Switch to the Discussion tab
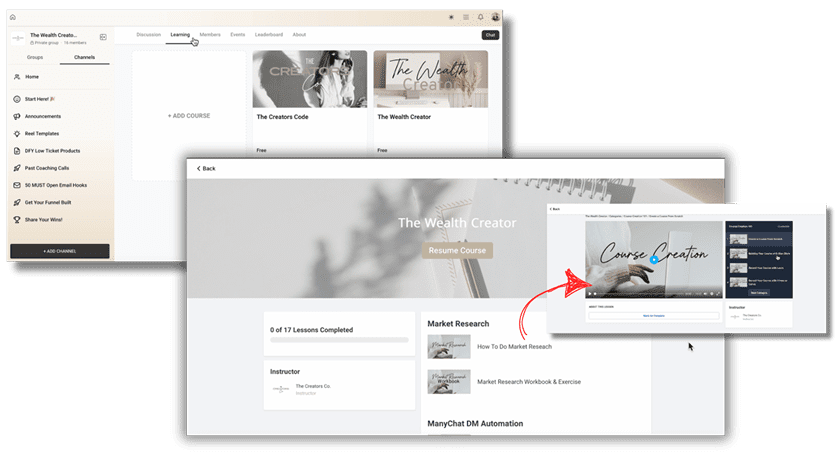 tap(148, 35)
